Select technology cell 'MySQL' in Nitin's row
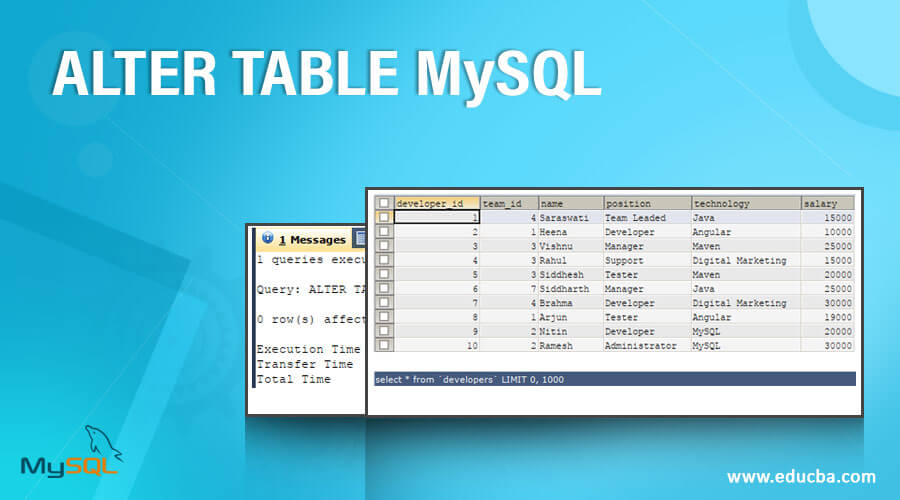This screenshot has width=900, height=500. (746, 331)
